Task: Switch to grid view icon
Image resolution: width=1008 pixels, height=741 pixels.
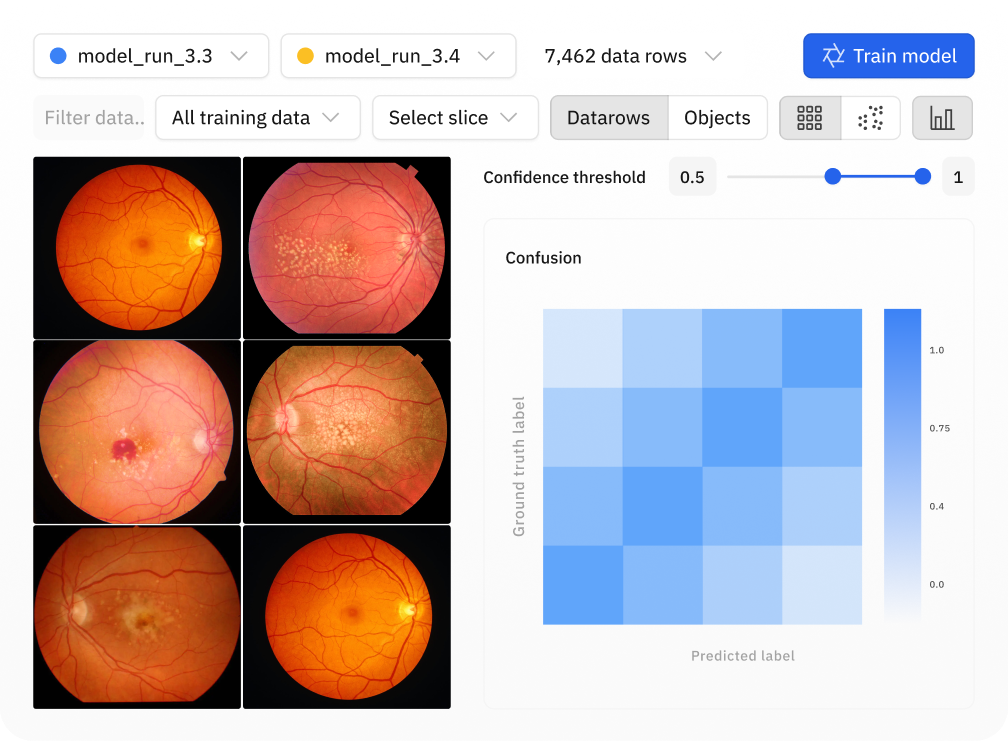Action: [809, 118]
